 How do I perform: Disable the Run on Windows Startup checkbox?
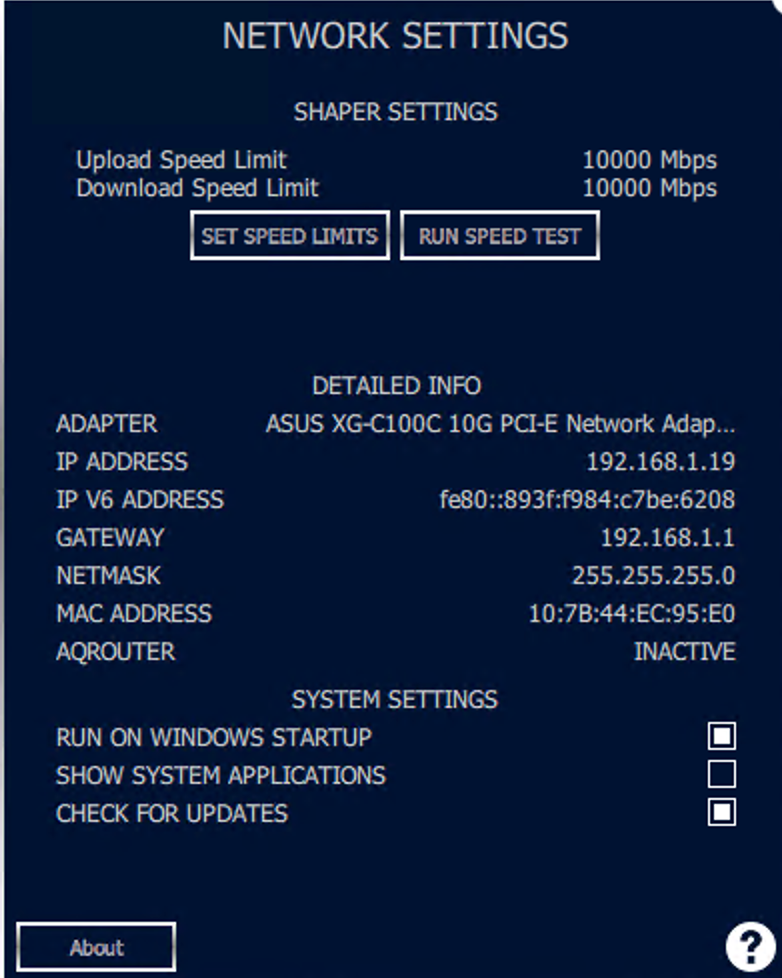coord(721,737)
